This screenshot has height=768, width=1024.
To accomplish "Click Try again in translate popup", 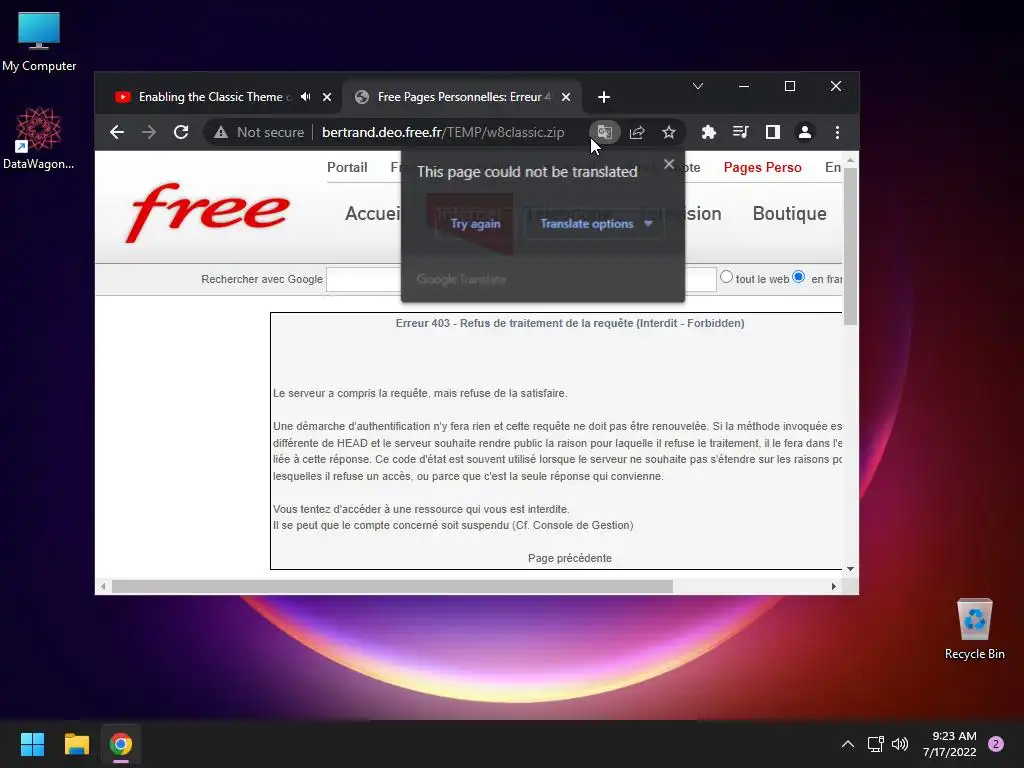I will 475,224.
